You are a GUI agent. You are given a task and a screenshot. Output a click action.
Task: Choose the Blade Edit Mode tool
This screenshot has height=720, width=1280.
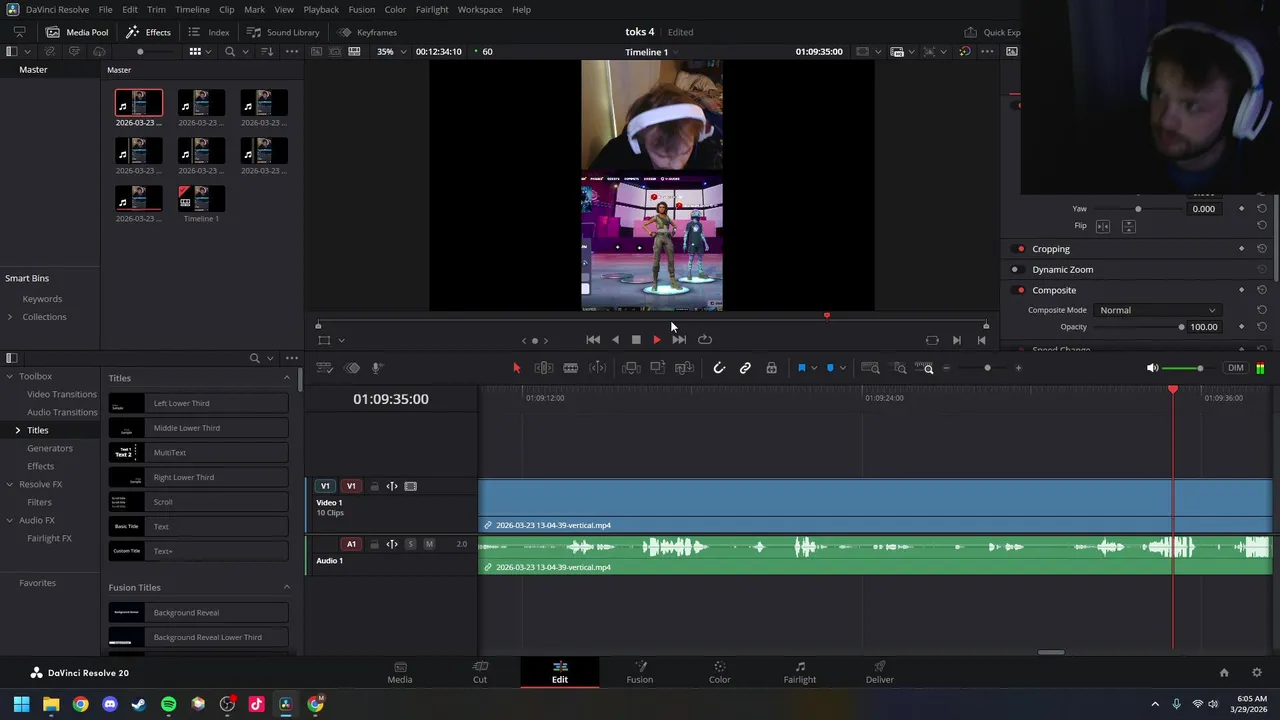coord(570,368)
